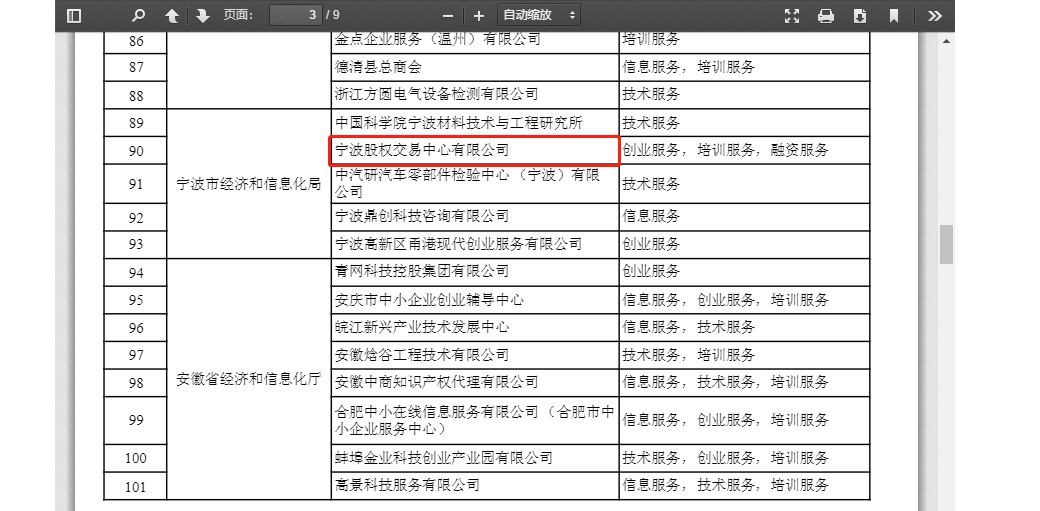The width and height of the screenshot is (1040, 511).
Task: Click row number 94 cell
Action: [x=135, y=273]
